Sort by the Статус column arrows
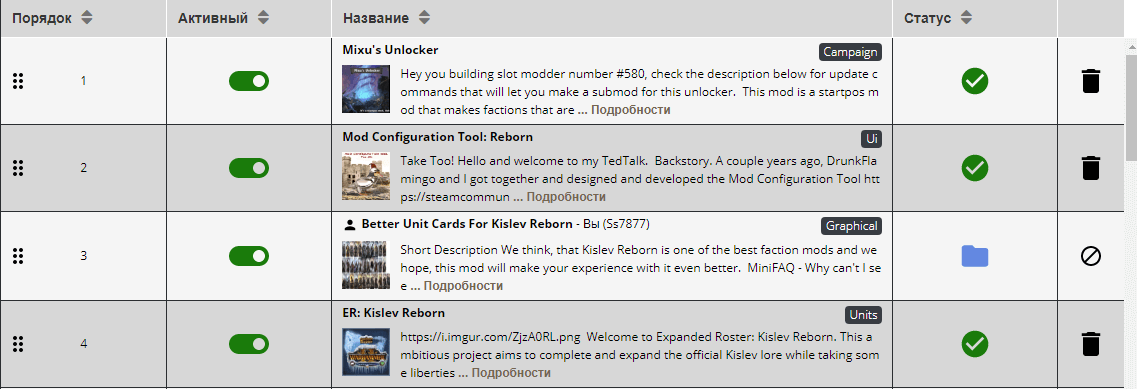The width and height of the screenshot is (1137, 389). tap(966, 18)
